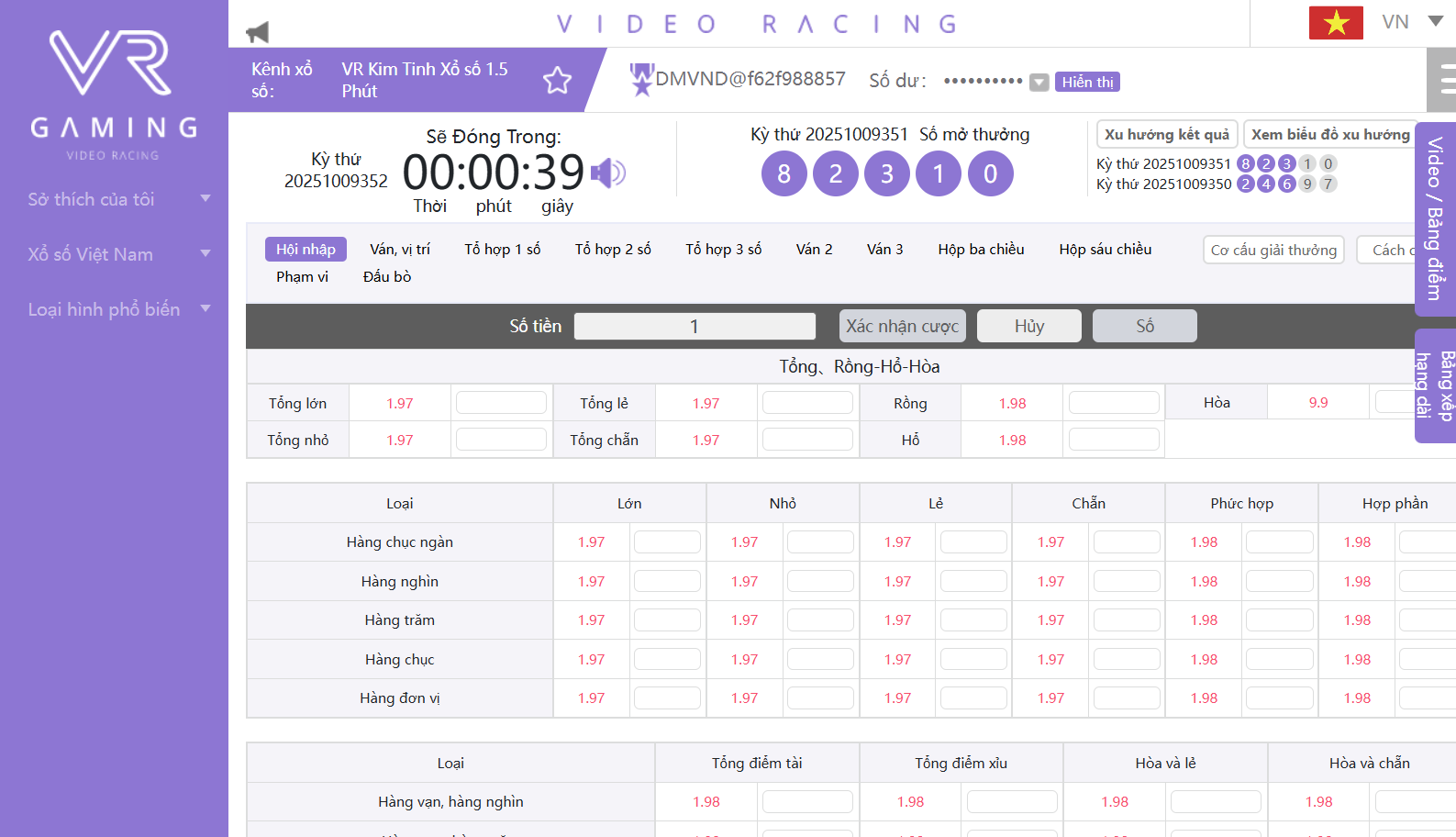Click the Số tiền amount input field
The width and height of the screenshot is (1456, 837).
click(x=695, y=326)
